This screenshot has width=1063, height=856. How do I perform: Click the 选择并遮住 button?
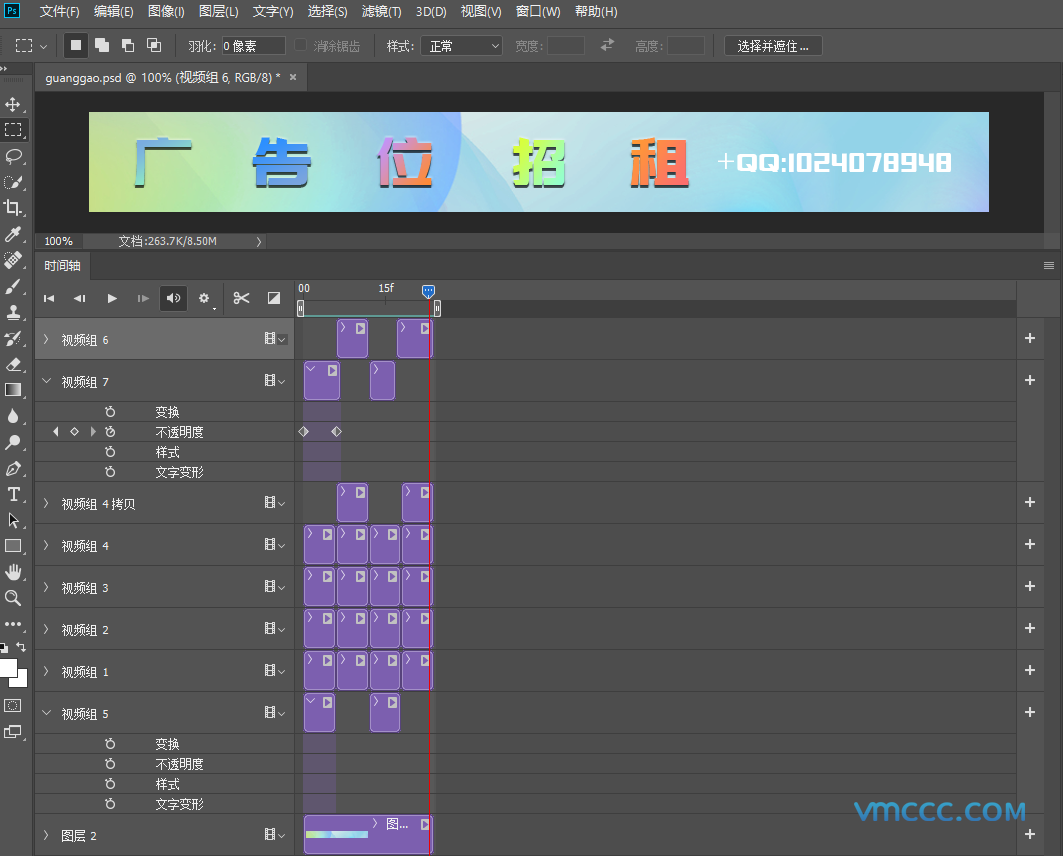(773, 46)
